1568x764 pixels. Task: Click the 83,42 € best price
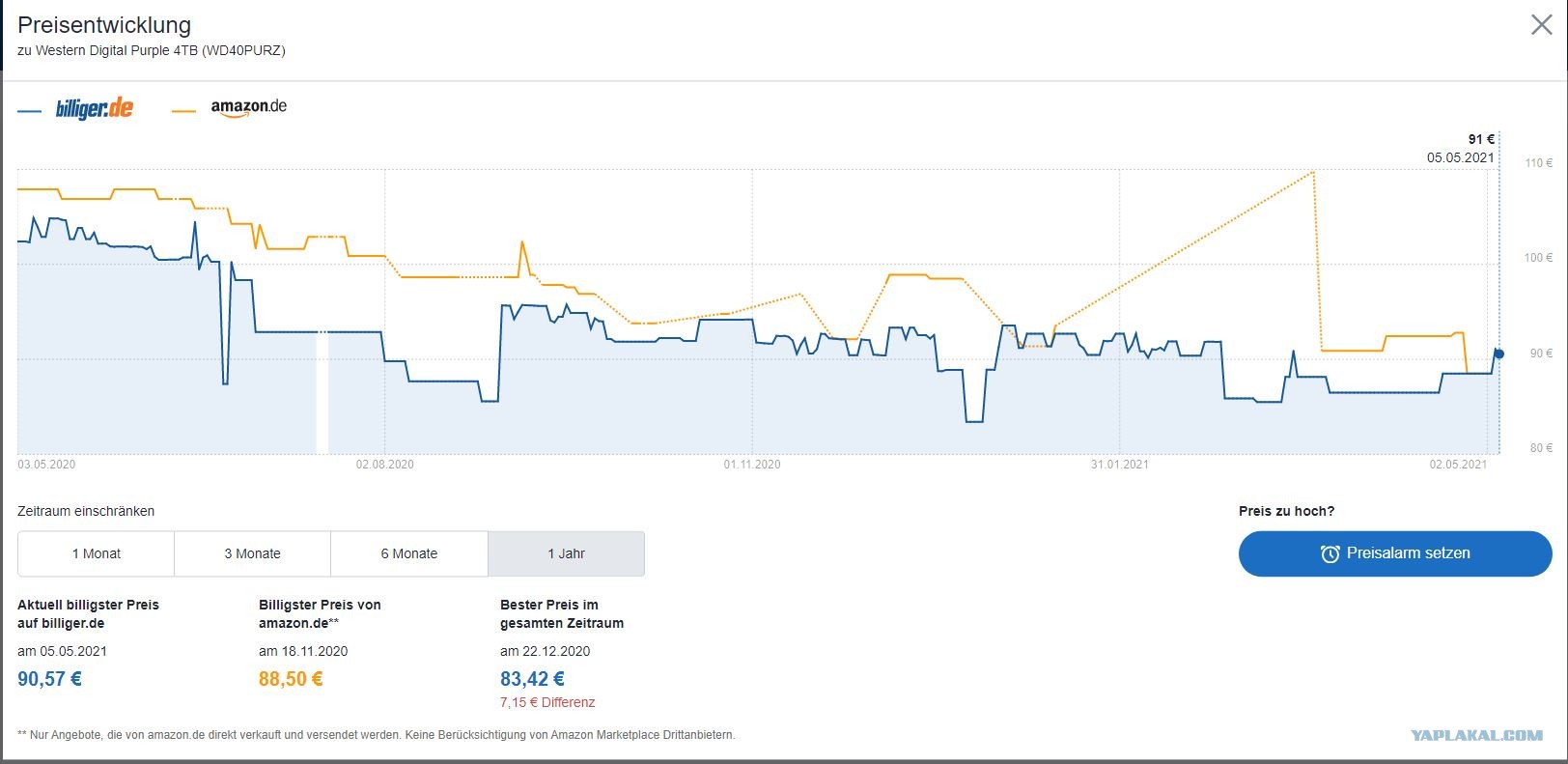point(532,679)
